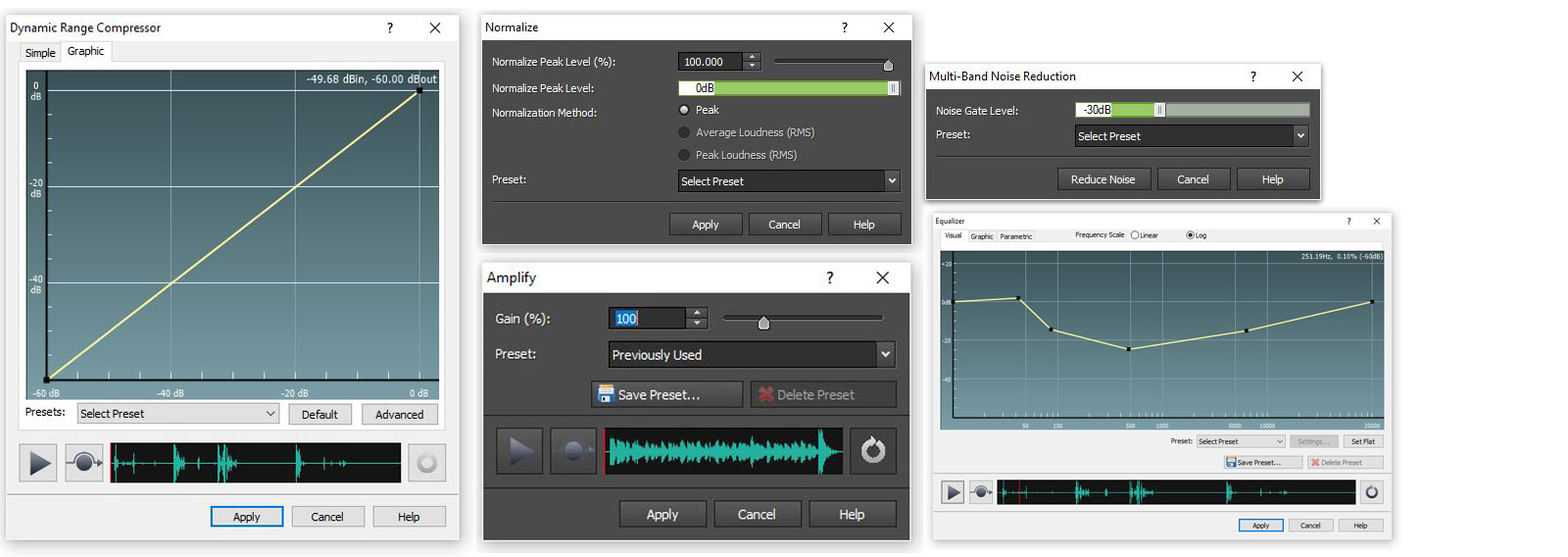Decrease Amplify gain with down arrow
Image resolution: width=1568 pixels, height=557 pixels.
coord(697,324)
